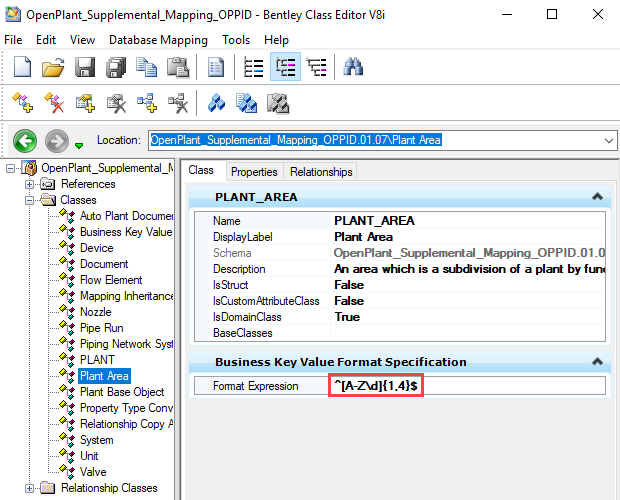Click the Description value field
This screenshot has width=620, height=500.
point(468,269)
